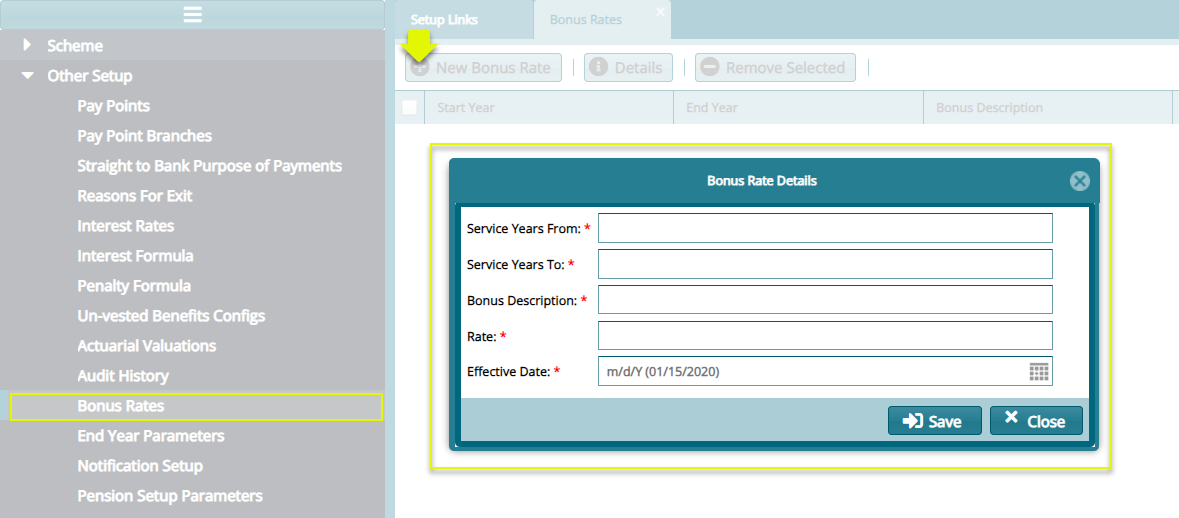Focus the Rate input field

coord(824,336)
